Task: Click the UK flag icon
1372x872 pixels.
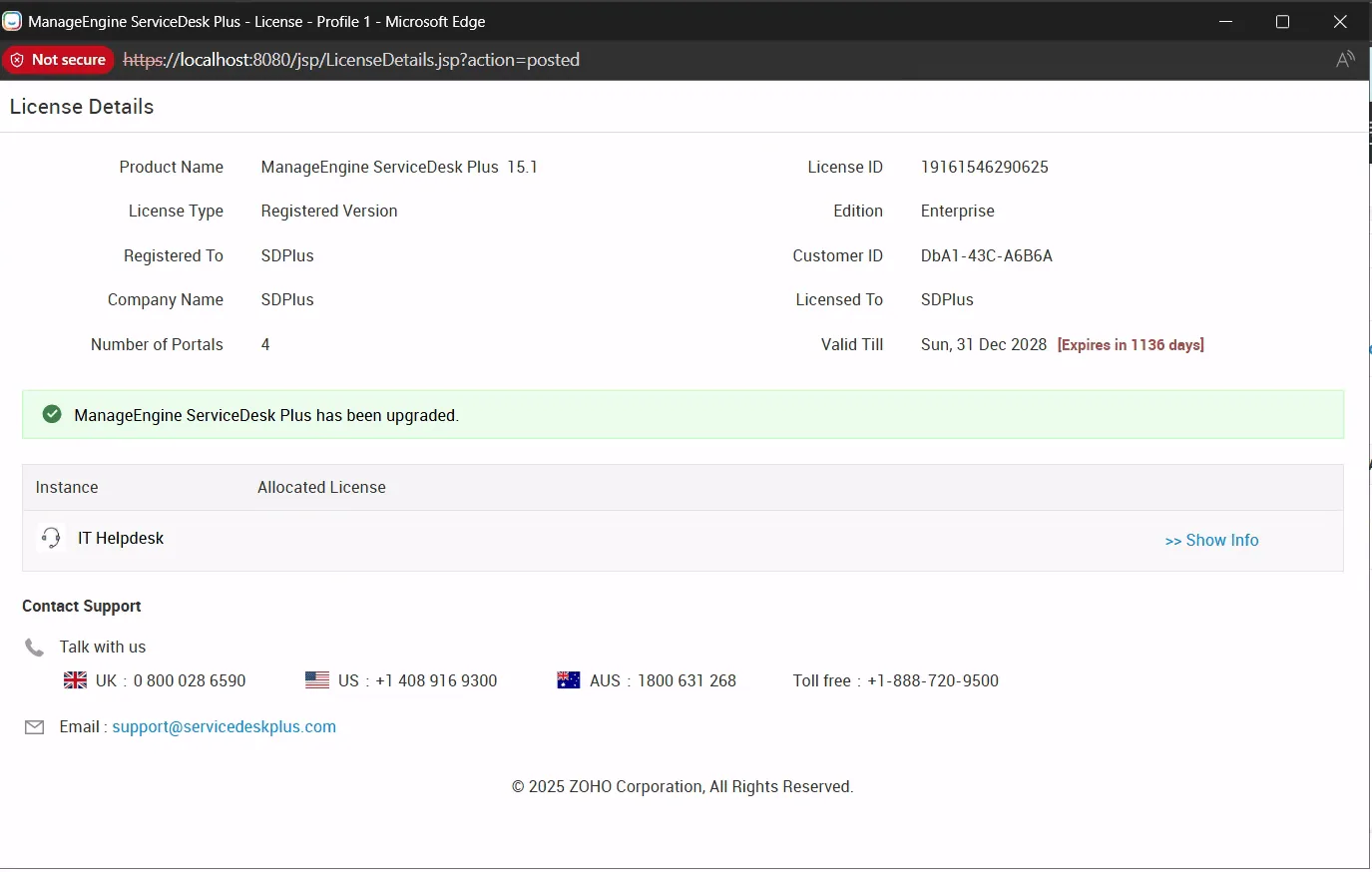Action: [75, 680]
